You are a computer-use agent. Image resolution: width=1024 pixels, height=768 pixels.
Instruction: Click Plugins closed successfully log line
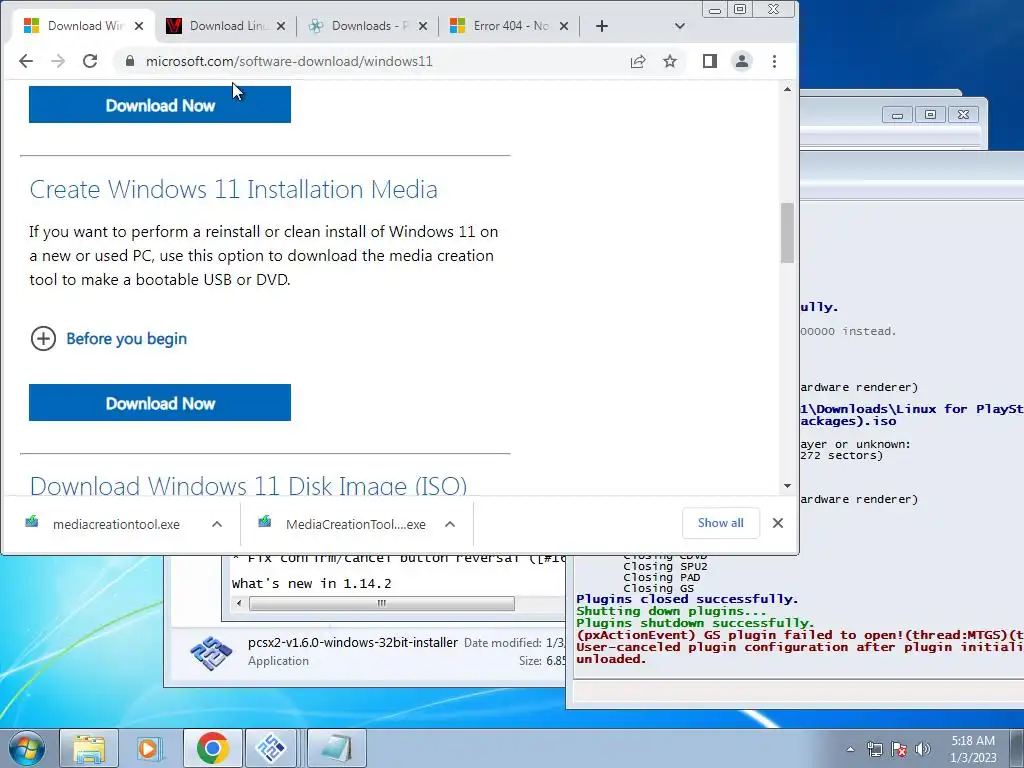687,599
